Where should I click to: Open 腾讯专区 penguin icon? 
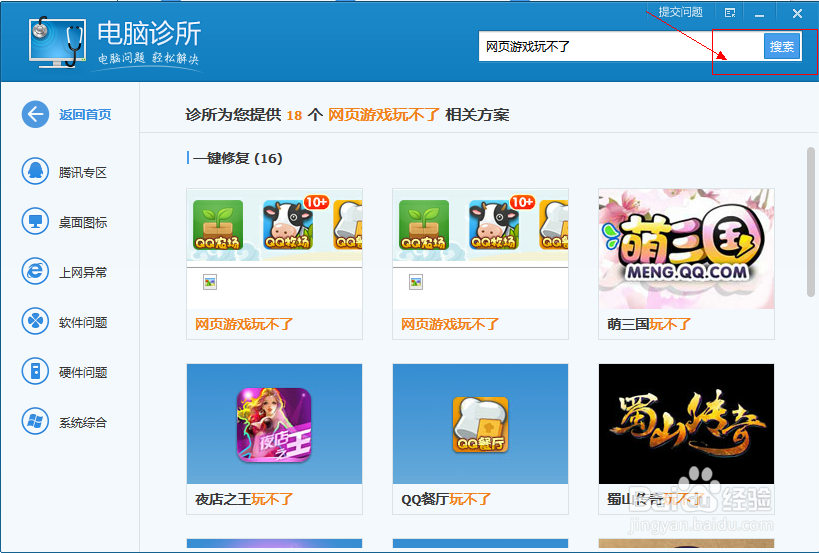coord(35,171)
